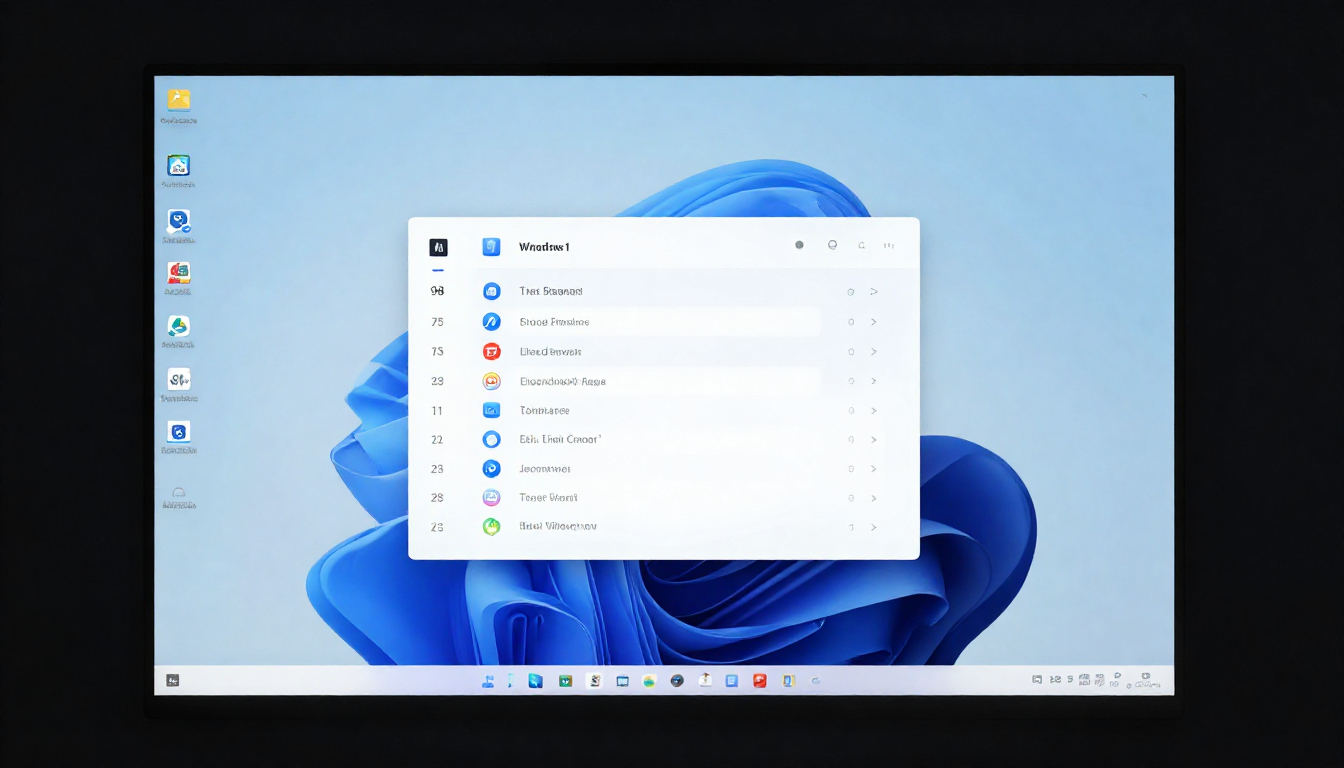Viewport: 1344px width, 768px height.
Task: Expand the chevron in the row numbered 11
Action: click(x=874, y=410)
